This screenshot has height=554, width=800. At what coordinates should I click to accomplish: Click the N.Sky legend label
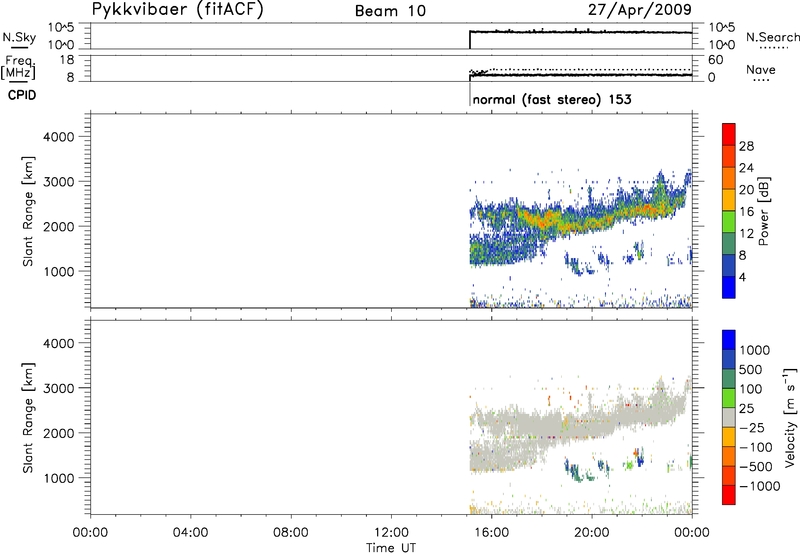pyautogui.click(x=19, y=37)
